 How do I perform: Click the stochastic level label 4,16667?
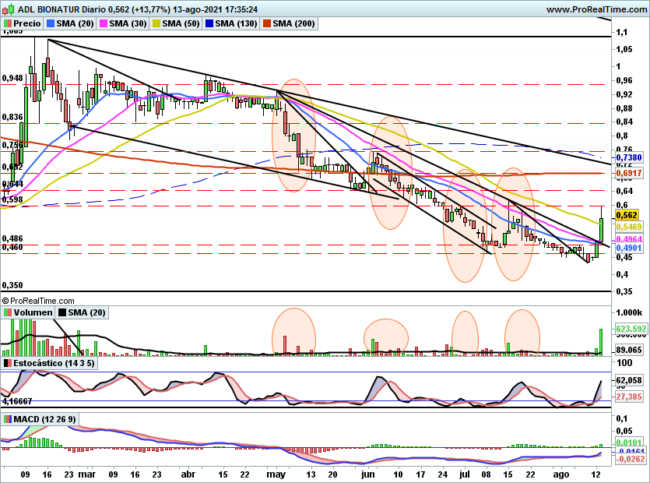pos(17,401)
